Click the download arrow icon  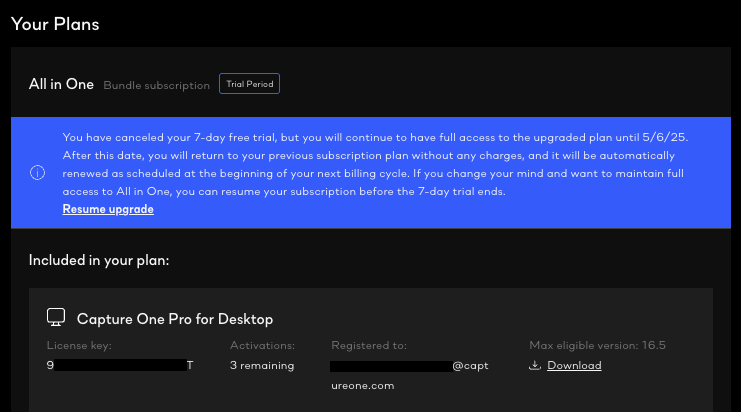tap(535, 365)
